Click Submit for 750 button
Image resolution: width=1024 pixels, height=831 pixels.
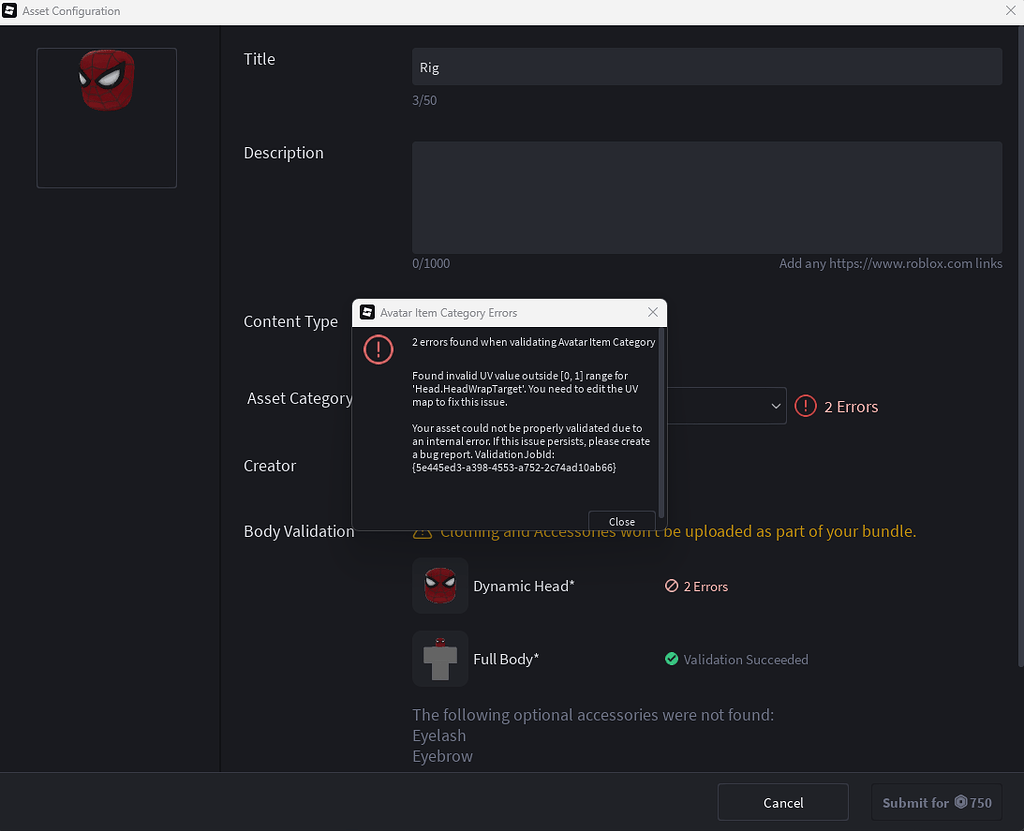point(936,802)
